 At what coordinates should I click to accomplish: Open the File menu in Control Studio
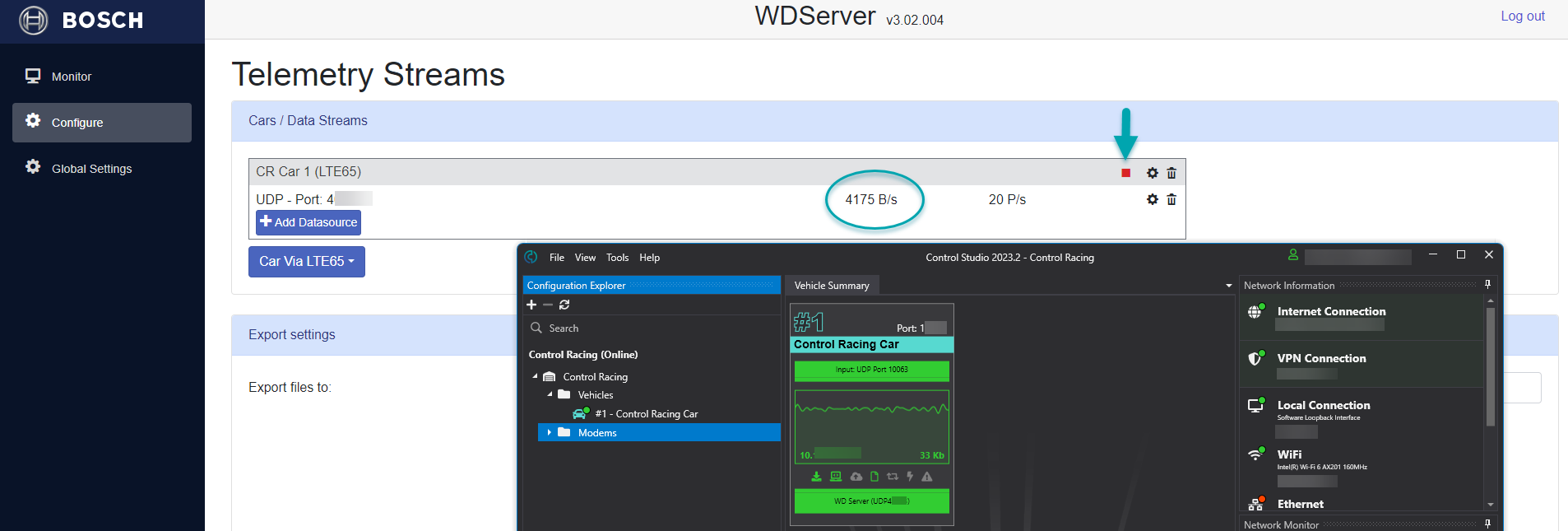557,258
